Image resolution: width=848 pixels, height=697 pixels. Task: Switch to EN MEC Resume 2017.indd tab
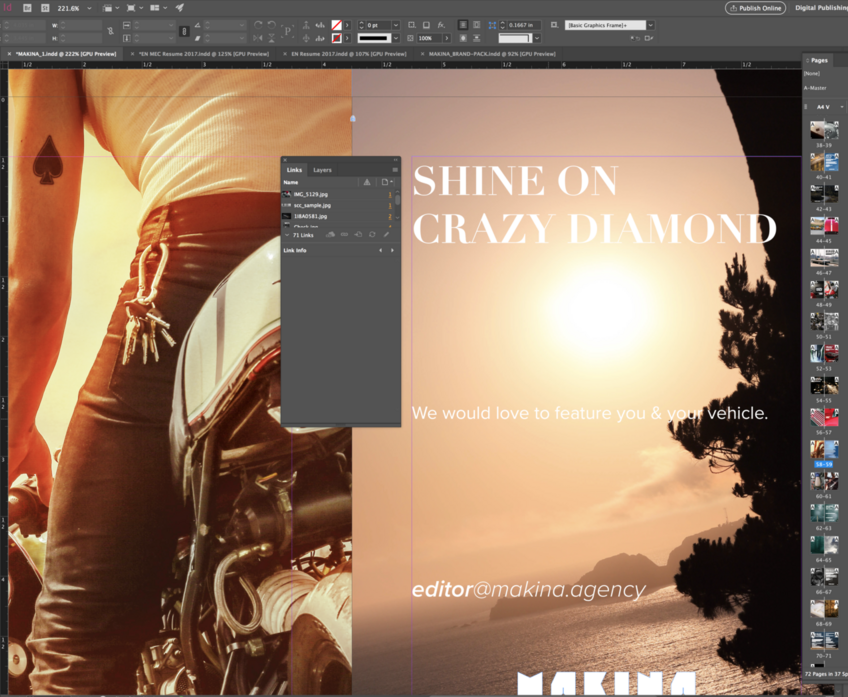(x=203, y=54)
